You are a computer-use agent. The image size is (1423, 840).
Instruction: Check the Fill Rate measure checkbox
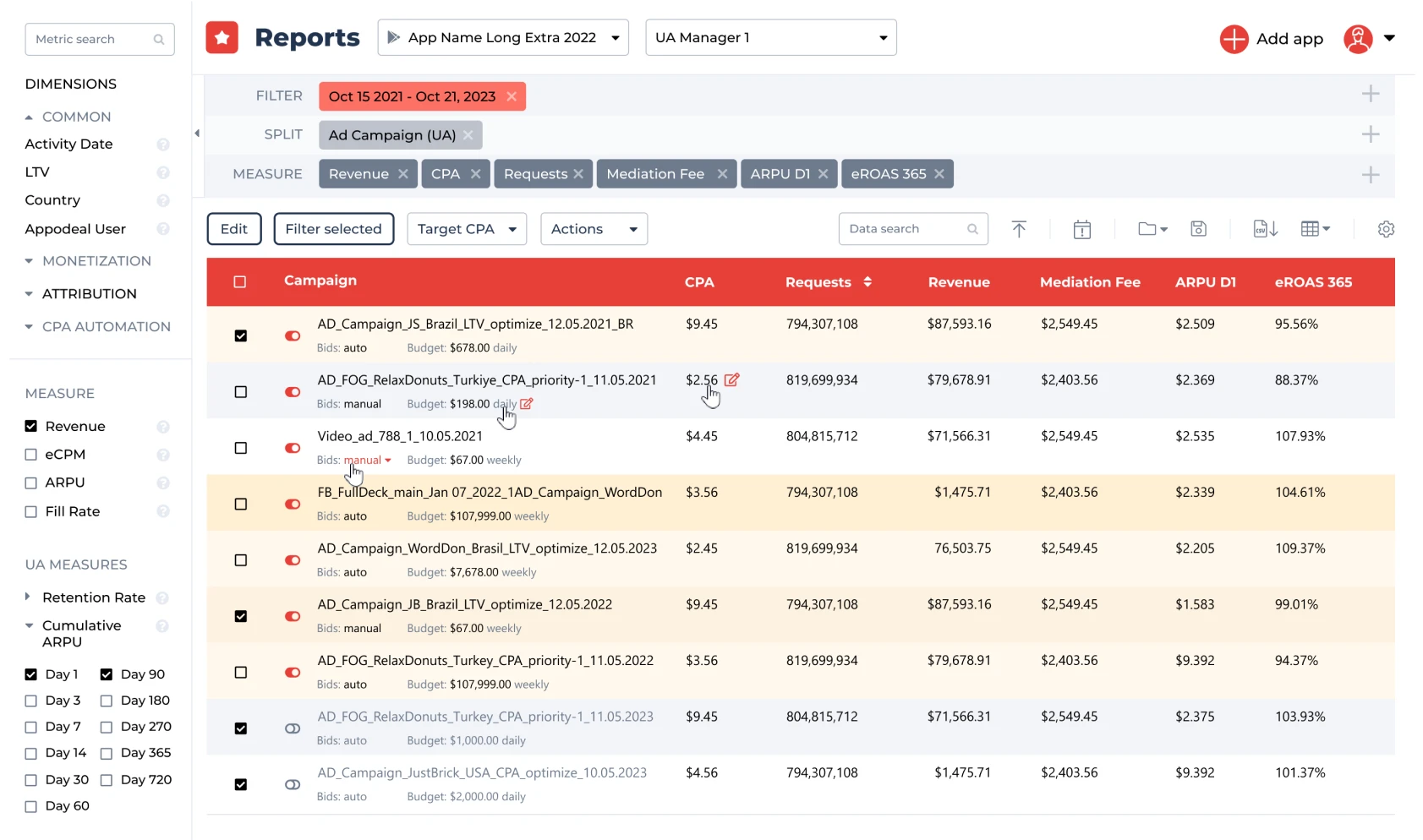click(31, 512)
